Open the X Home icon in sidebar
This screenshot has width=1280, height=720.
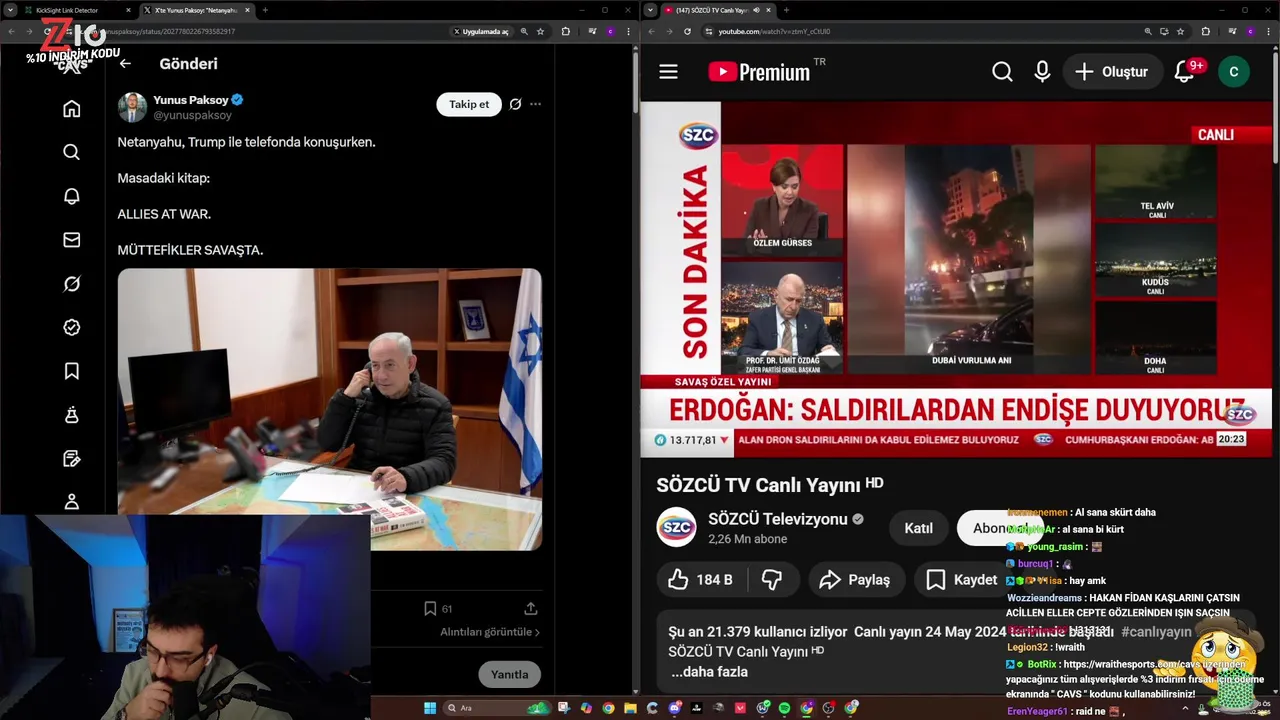tap(71, 109)
